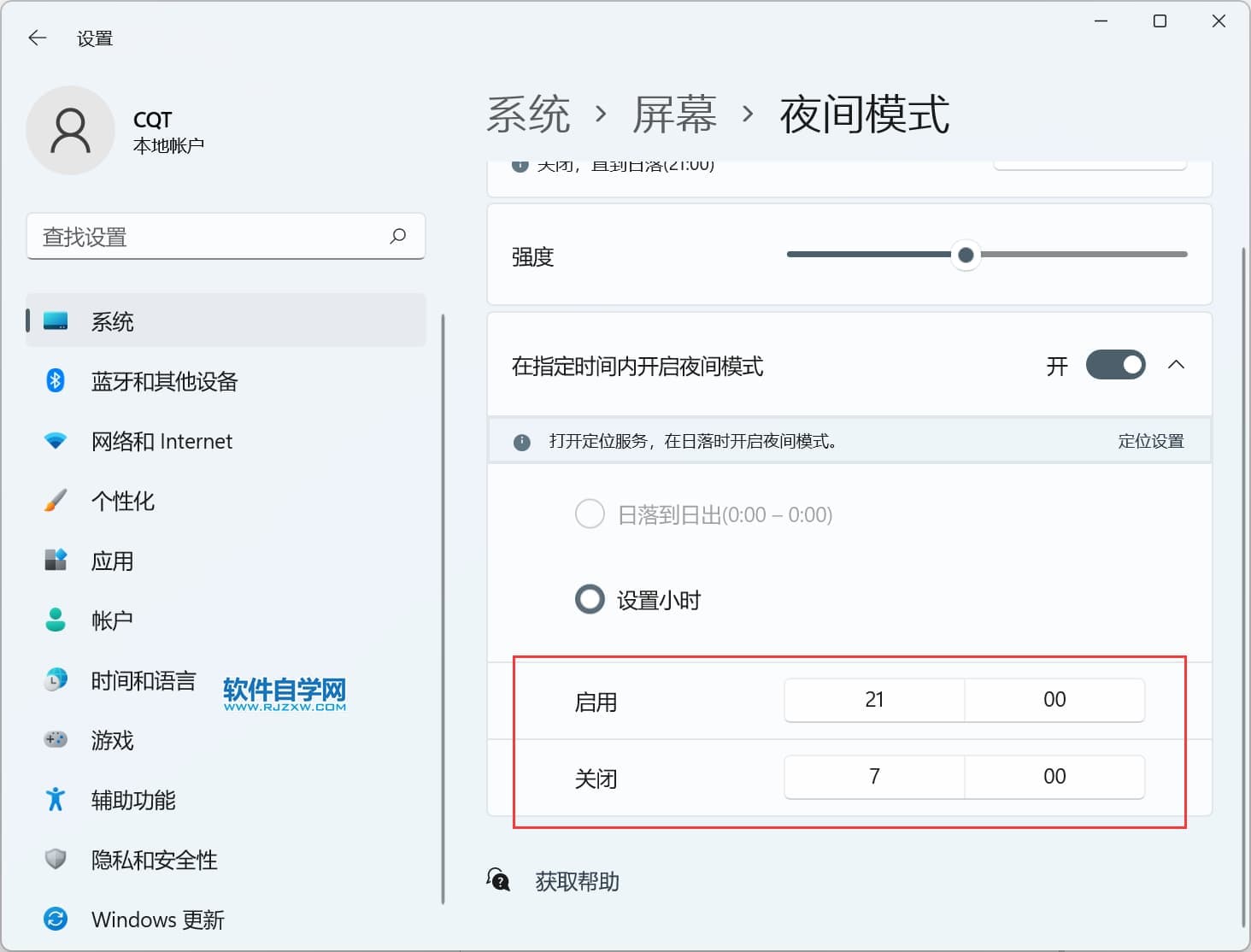Open Privacy and security (隐私和安全性)
Image resolution: width=1251 pixels, height=952 pixels.
click(x=154, y=860)
